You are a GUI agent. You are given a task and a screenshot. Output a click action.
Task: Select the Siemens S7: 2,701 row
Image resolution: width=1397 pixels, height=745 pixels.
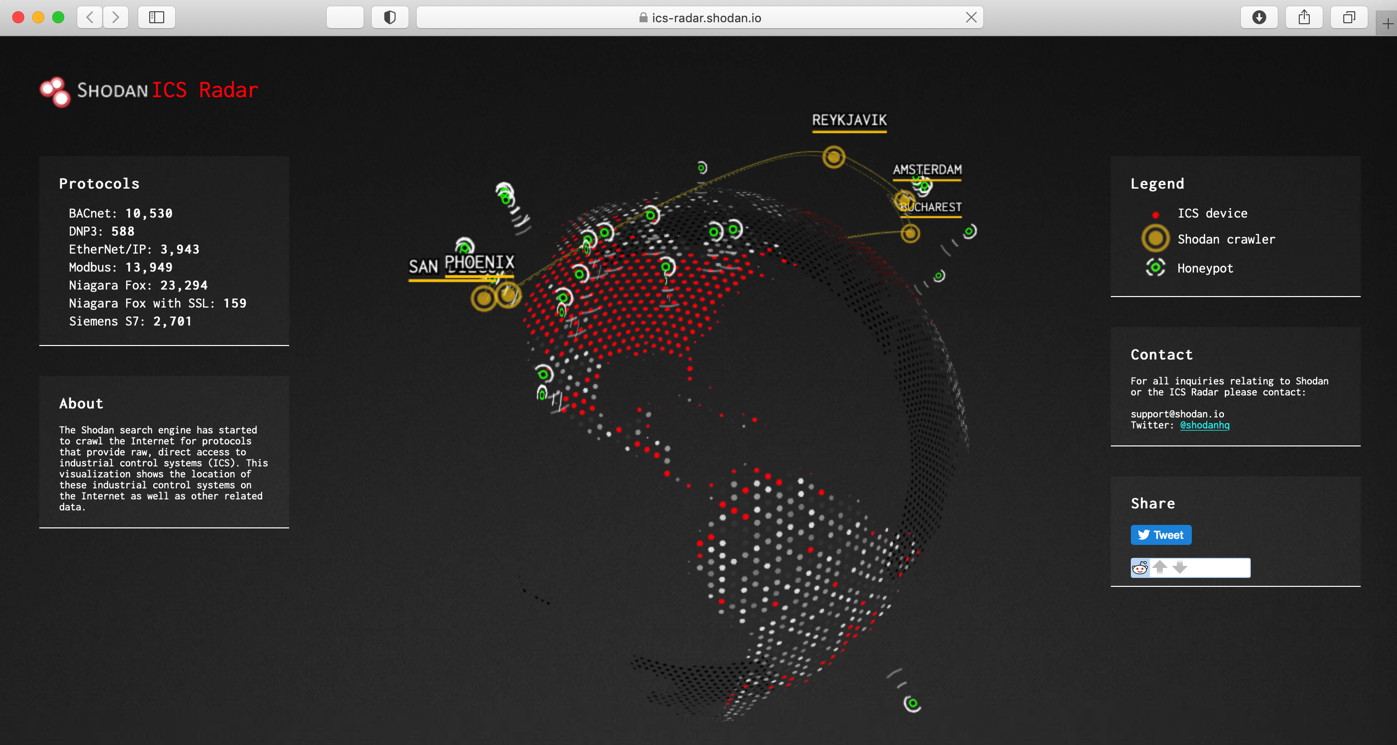point(131,321)
